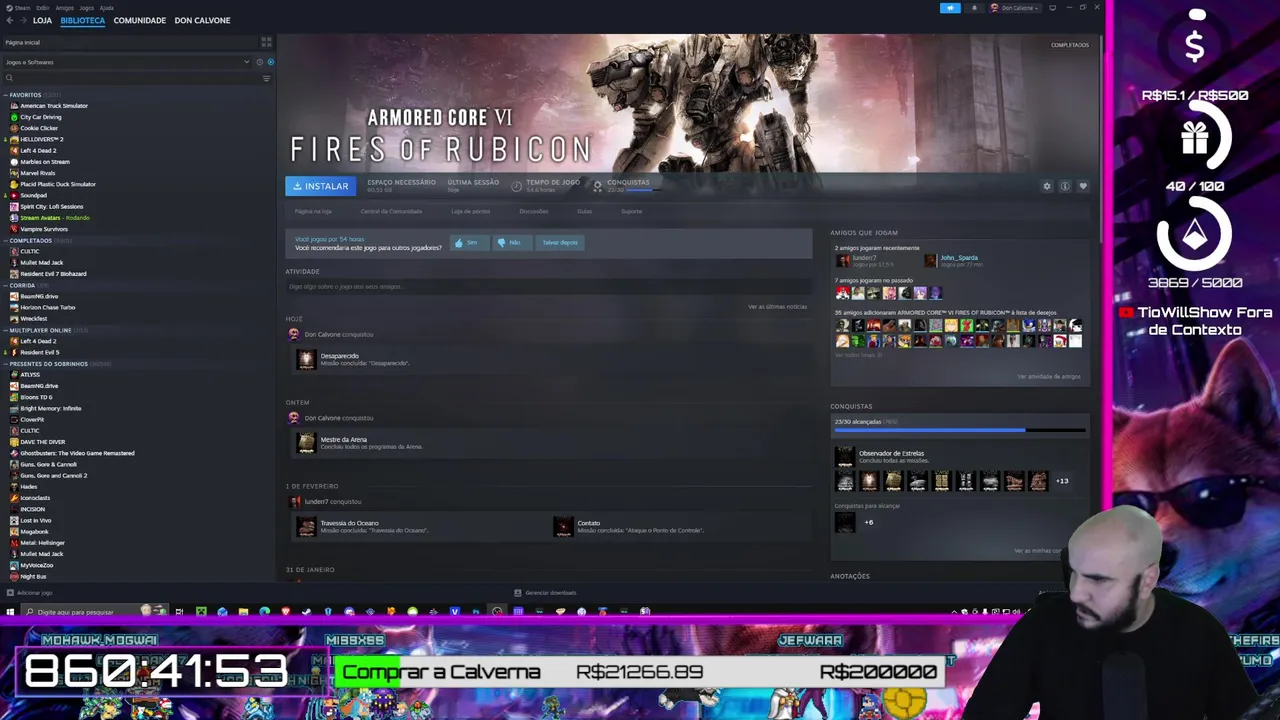Click friend John_Sparda's name
The height and width of the screenshot is (720, 1280).
(x=959, y=258)
